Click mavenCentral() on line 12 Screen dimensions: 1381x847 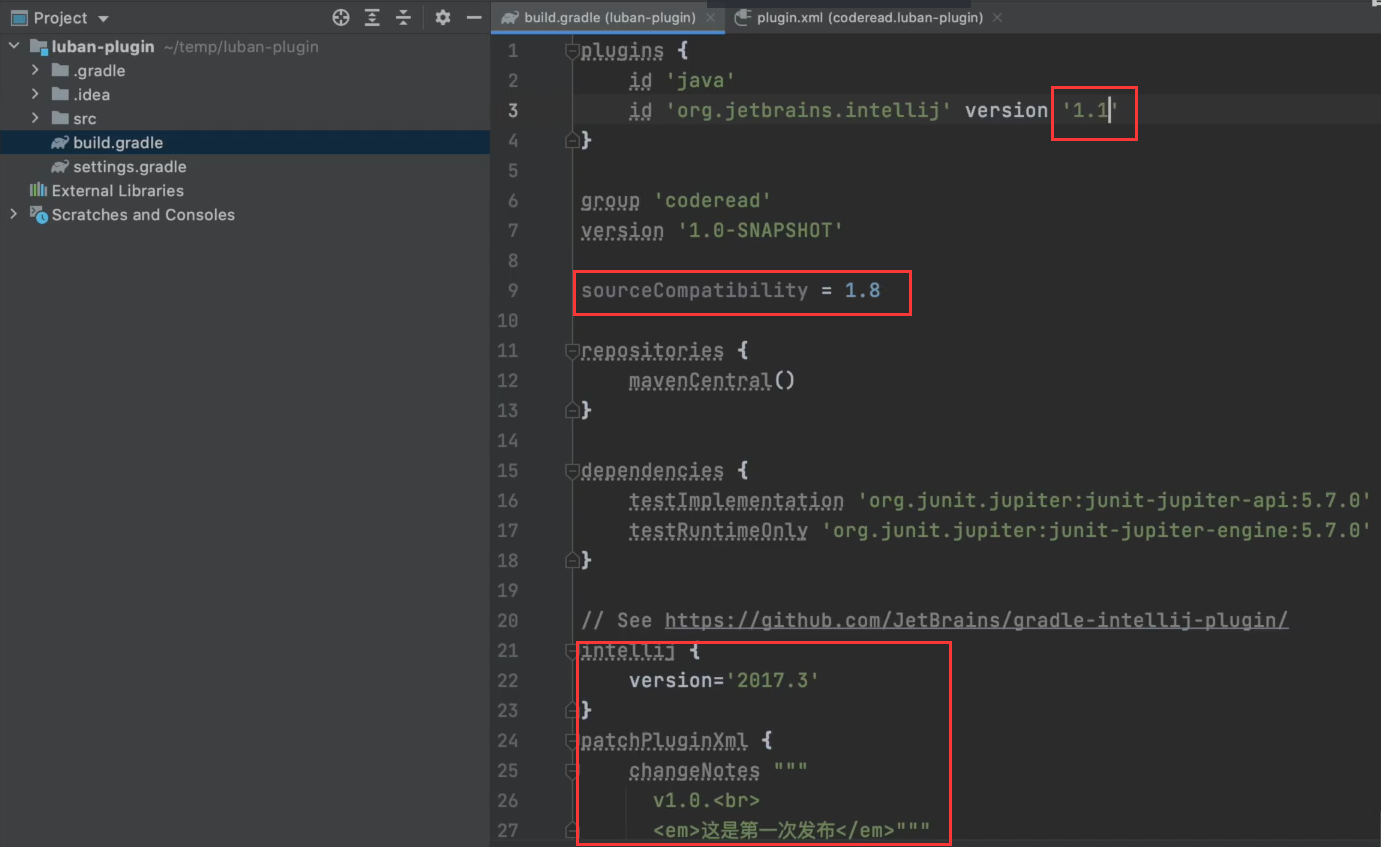[x=712, y=380]
